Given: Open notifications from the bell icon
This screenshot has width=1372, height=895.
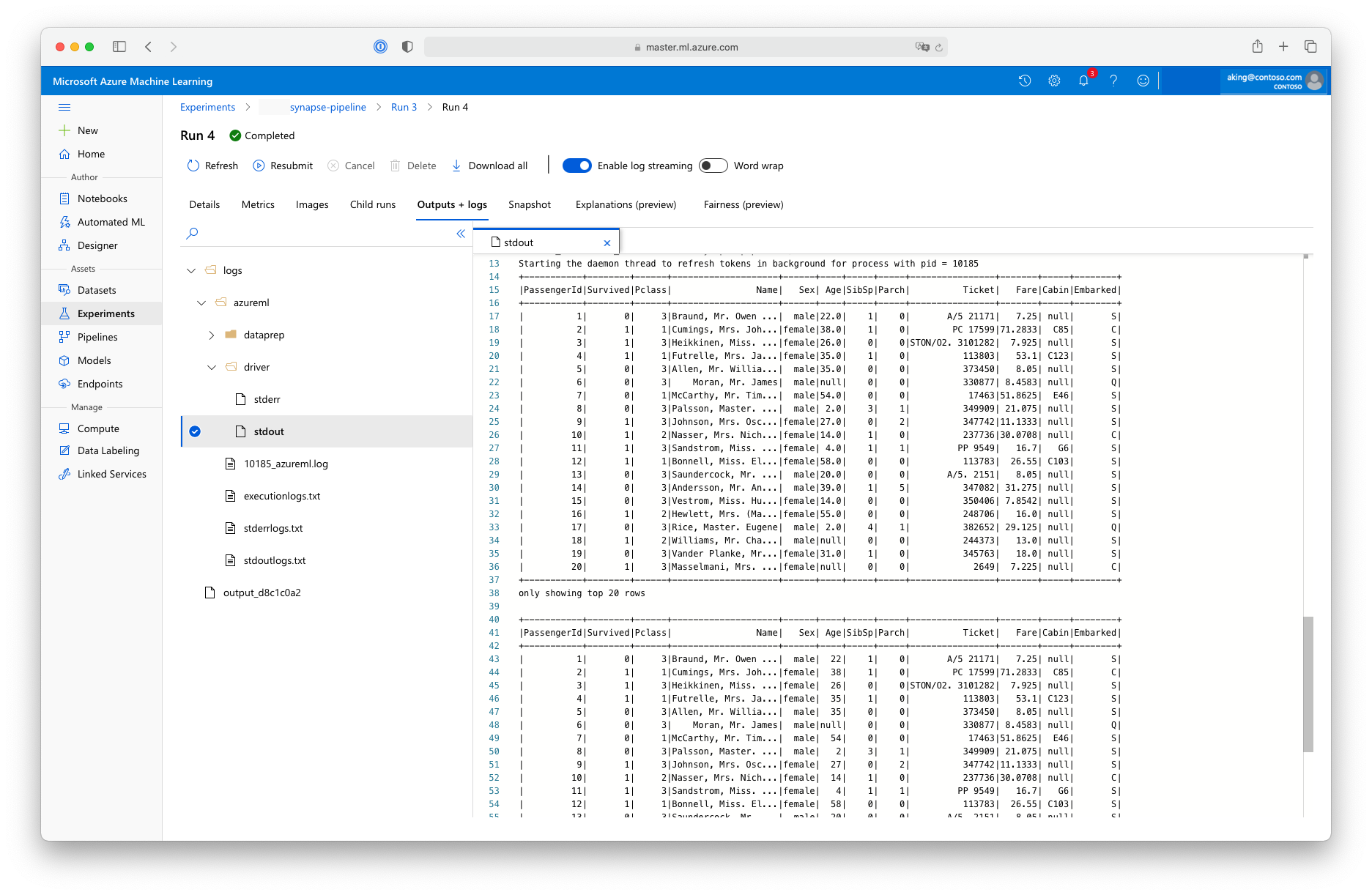Looking at the screenshot, I should click(x=1083, y=81).
